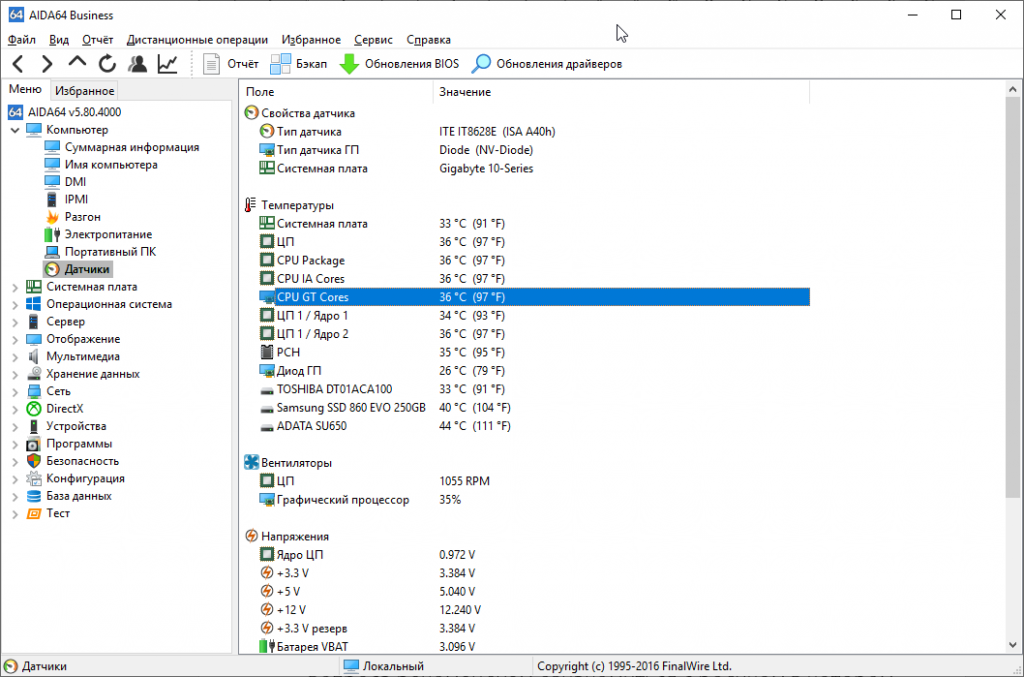Expand the Устройства tree node

click(x=15, y=426)
